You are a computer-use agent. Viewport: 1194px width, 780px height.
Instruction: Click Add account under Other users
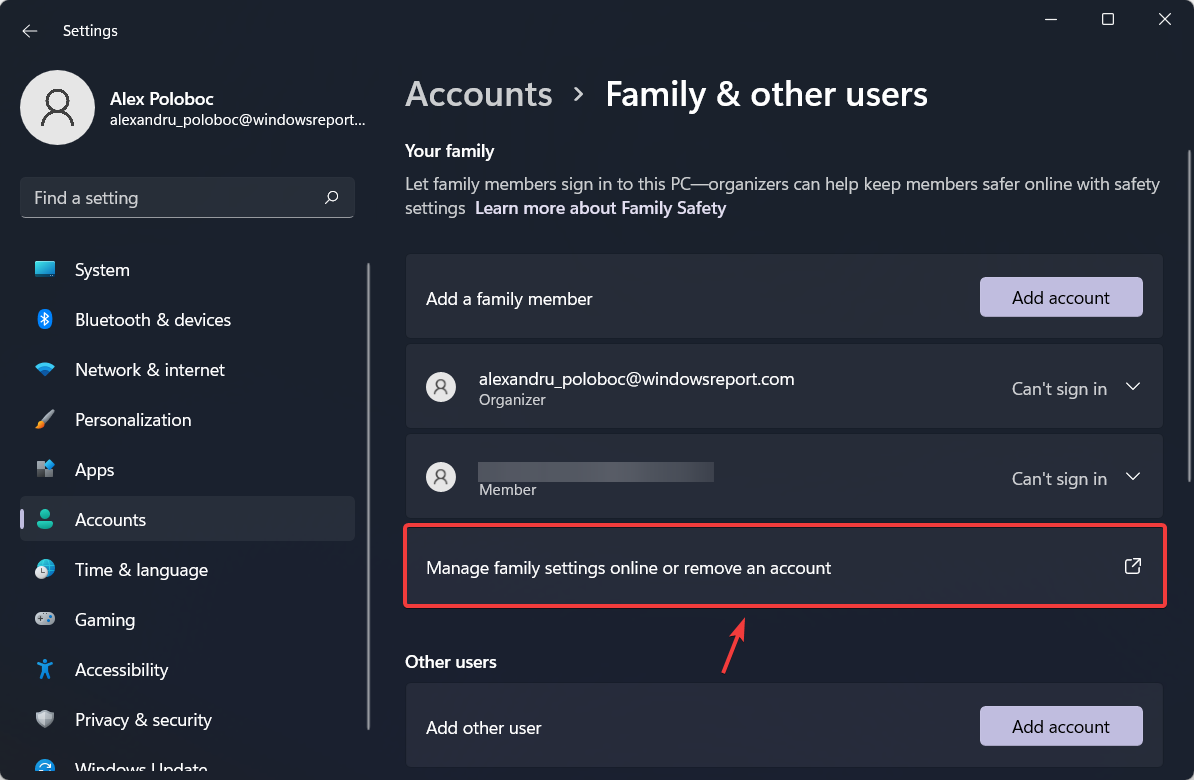point(1061,726)
